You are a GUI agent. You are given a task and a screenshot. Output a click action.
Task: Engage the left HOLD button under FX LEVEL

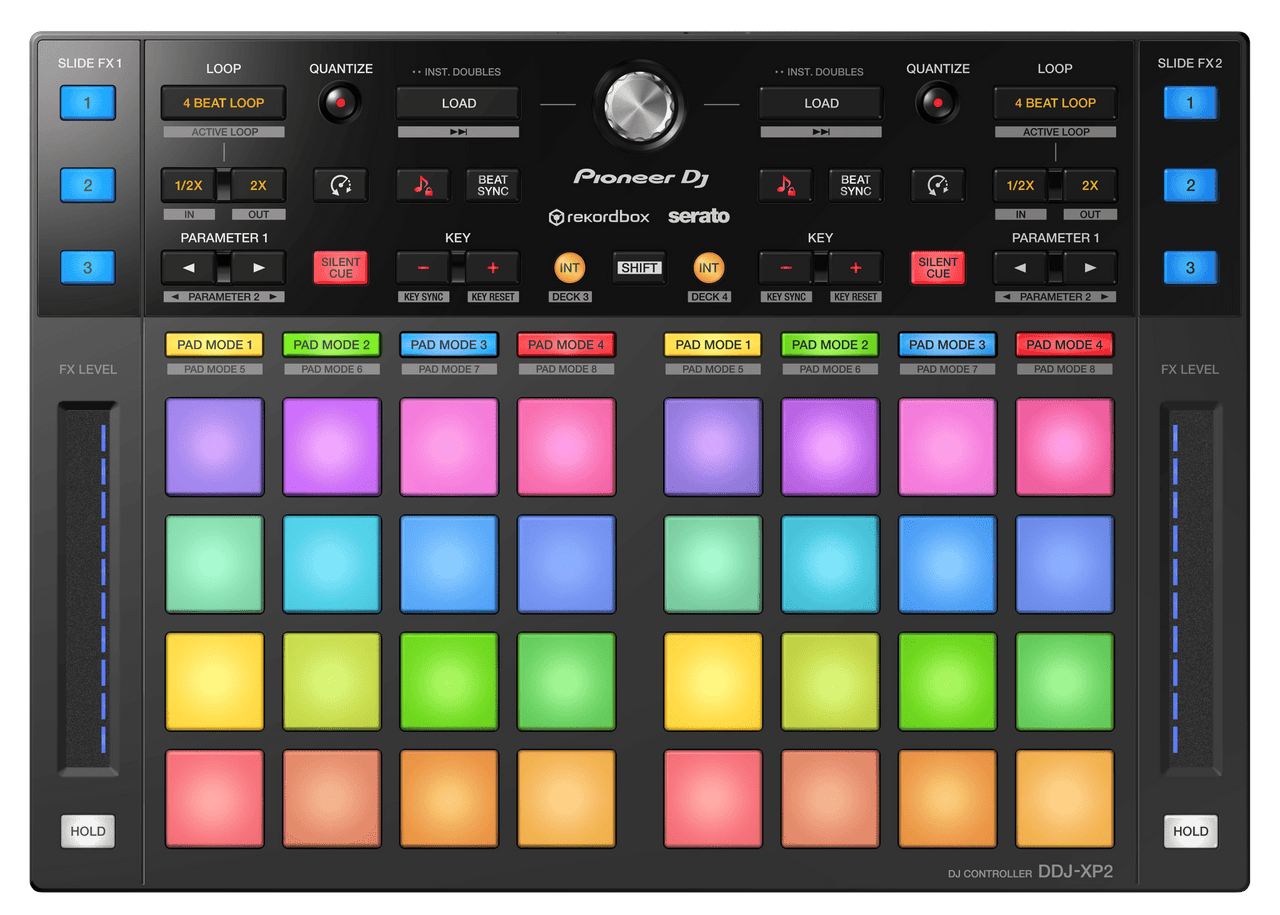coord(88,831)
